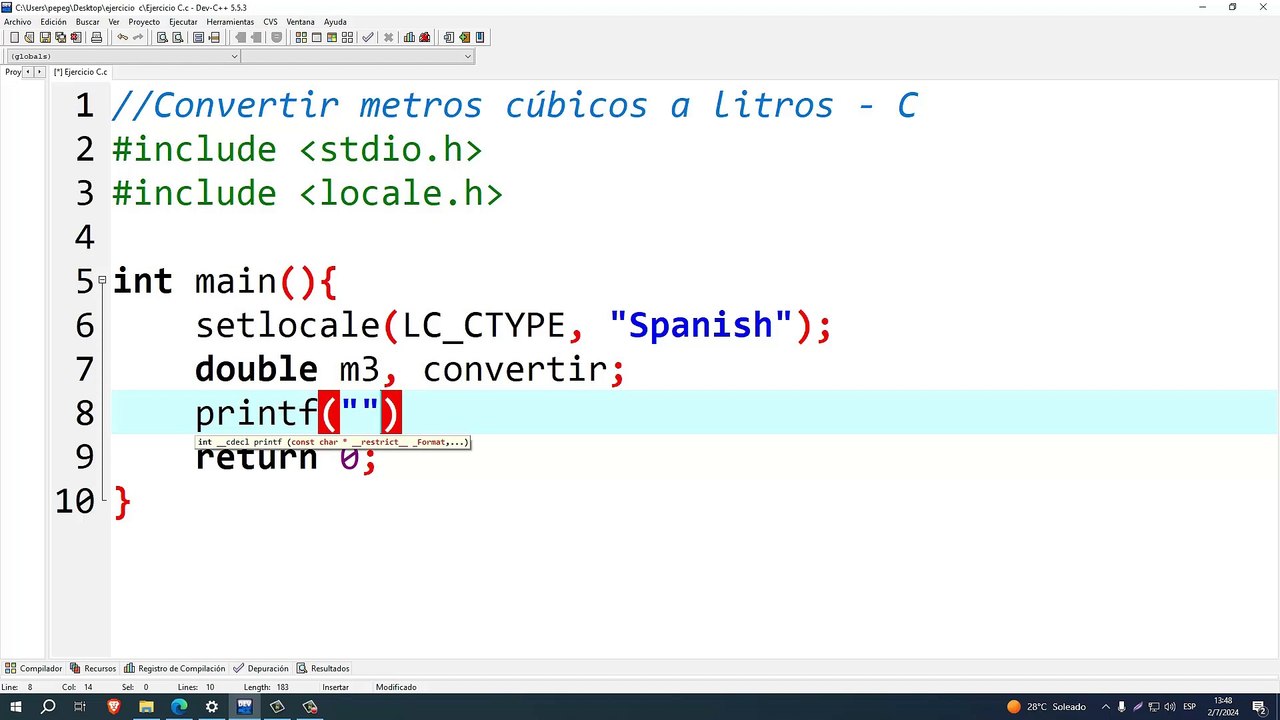Compile the program with the four-squares Compile icon
Viewport: 1280px width, 720px height.
tap(301, 38)
